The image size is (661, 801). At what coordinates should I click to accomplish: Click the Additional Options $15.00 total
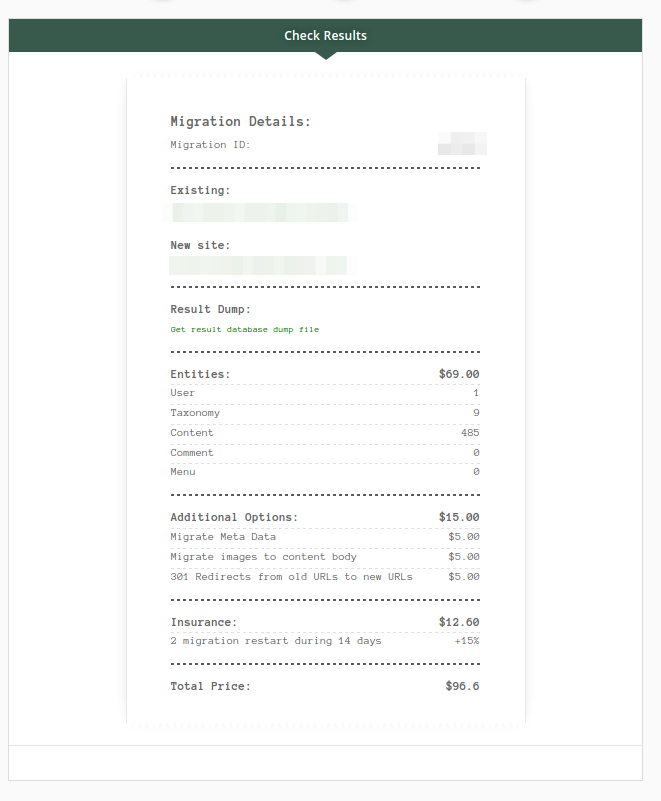pos(459,517)
